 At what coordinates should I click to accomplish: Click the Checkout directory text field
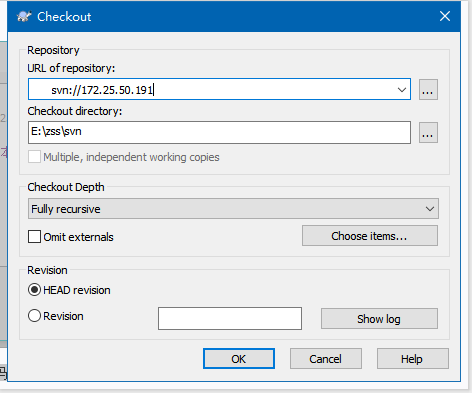click(219, 132)
